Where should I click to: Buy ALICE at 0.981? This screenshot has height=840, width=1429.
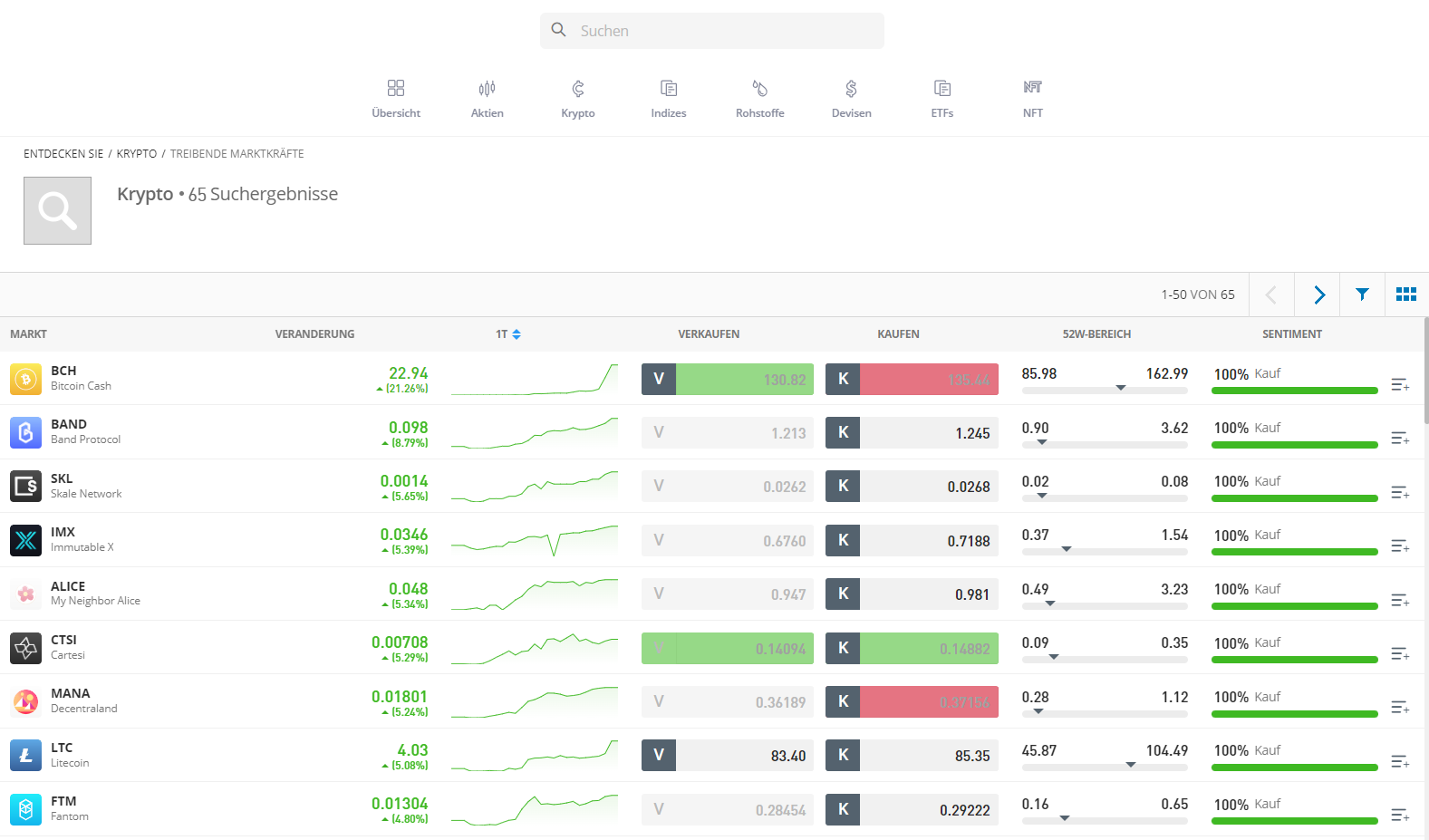[912, 594]
